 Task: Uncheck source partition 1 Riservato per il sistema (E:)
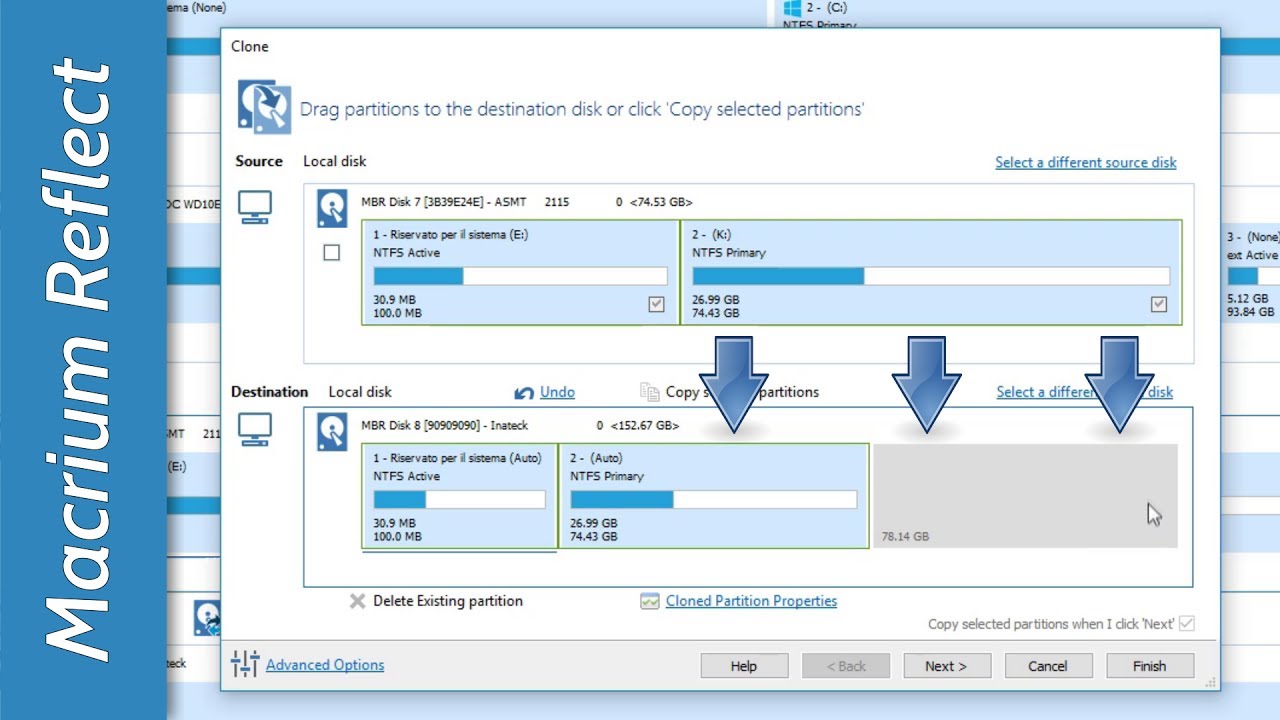(x=656, y=304)
